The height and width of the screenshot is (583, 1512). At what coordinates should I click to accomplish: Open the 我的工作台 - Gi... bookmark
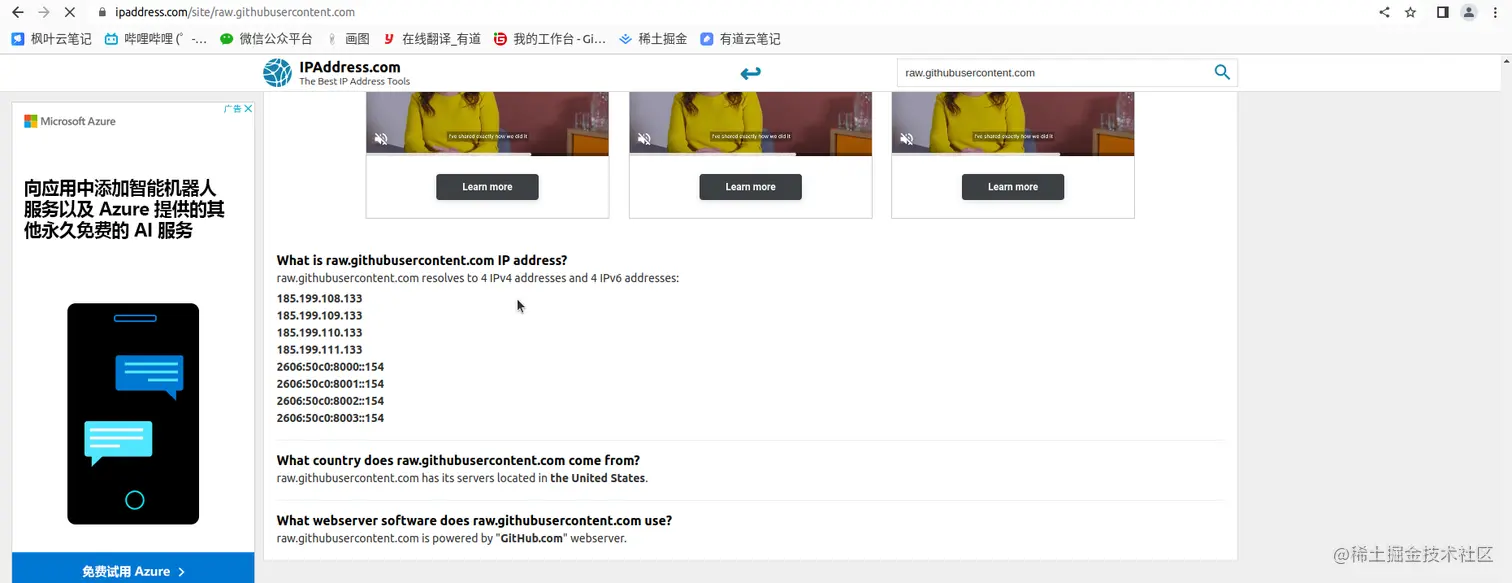click(x=550, y=39)
